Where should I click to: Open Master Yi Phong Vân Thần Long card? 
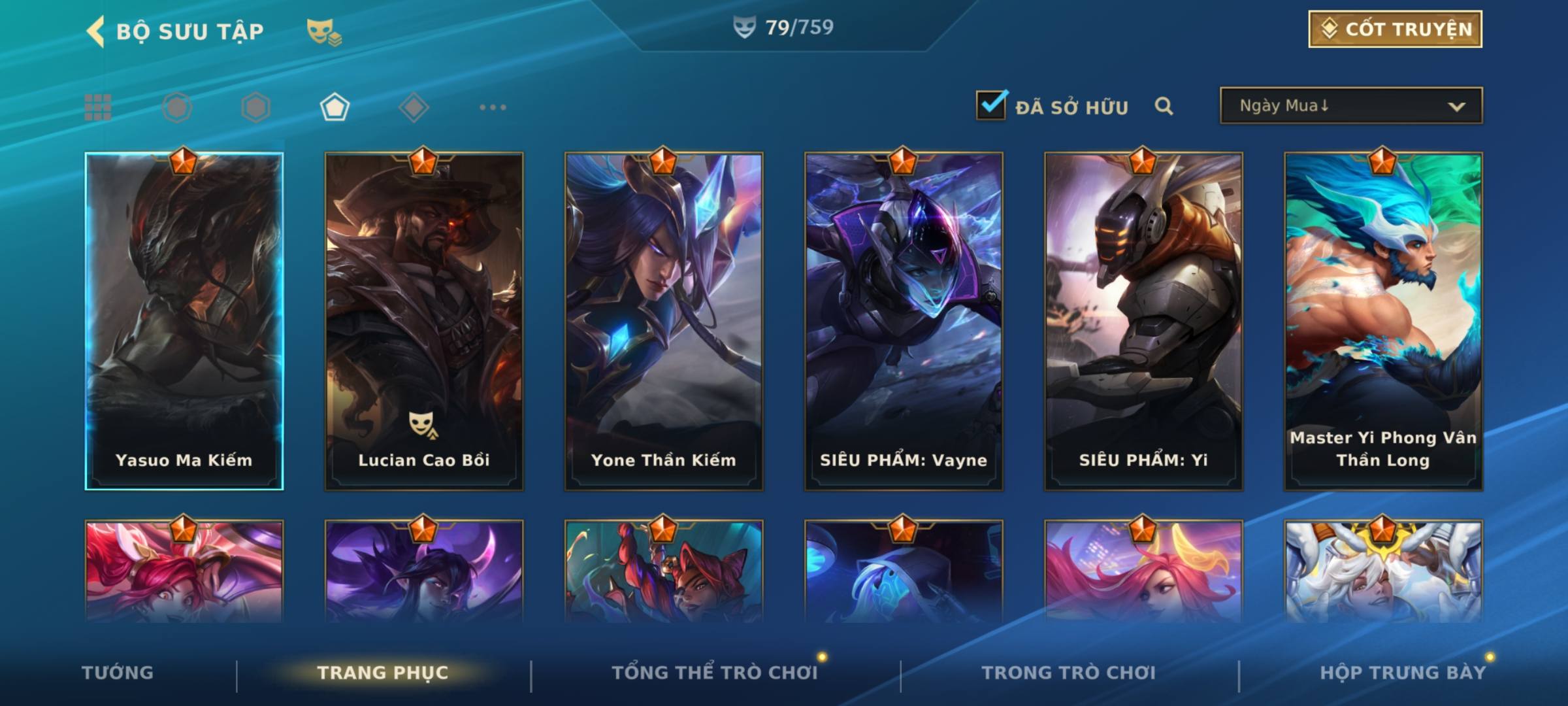tap(1383, 321)
